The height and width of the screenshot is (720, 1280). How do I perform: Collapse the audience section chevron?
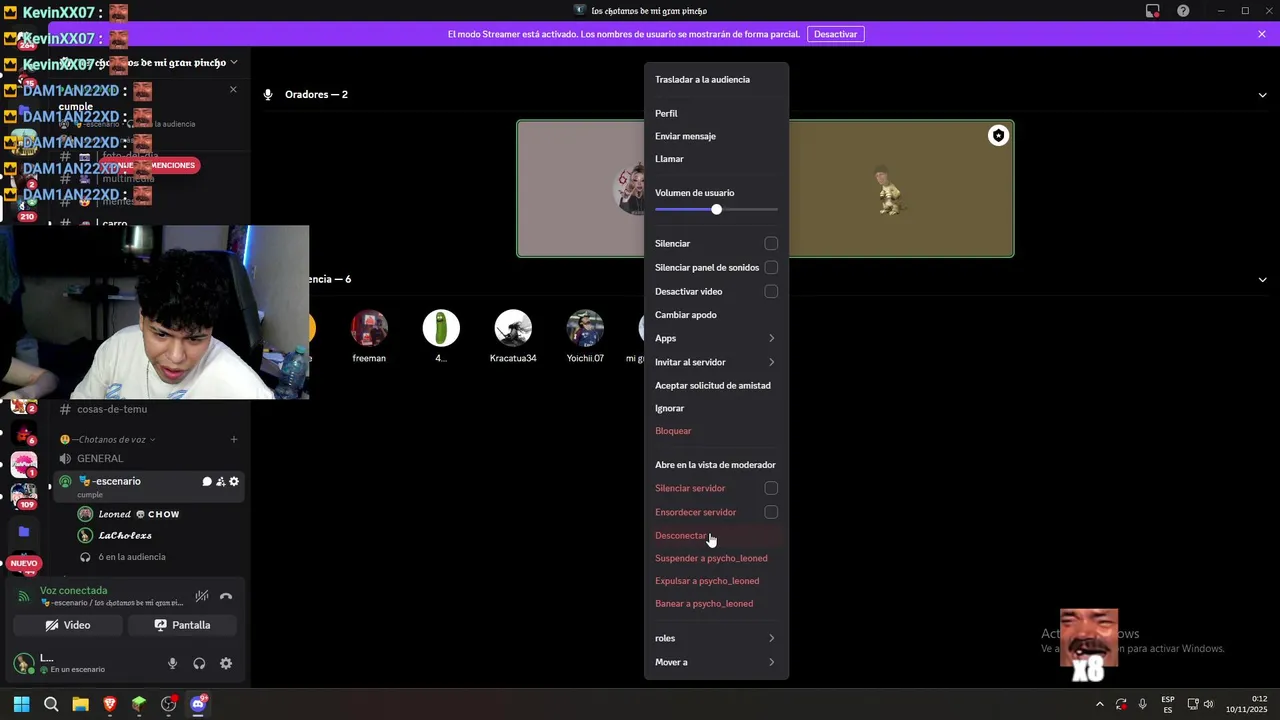point(1262,280)
